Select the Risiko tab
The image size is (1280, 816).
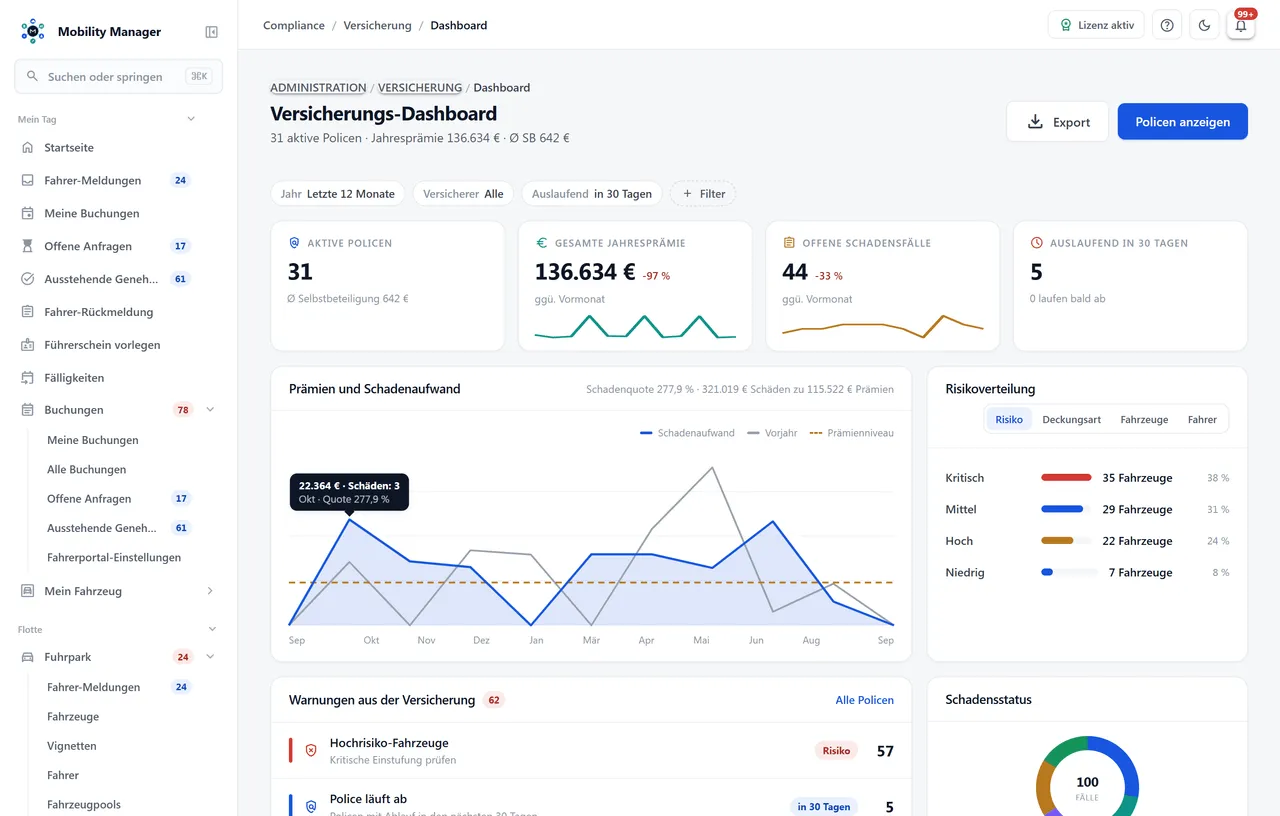tap(1009, 420)
